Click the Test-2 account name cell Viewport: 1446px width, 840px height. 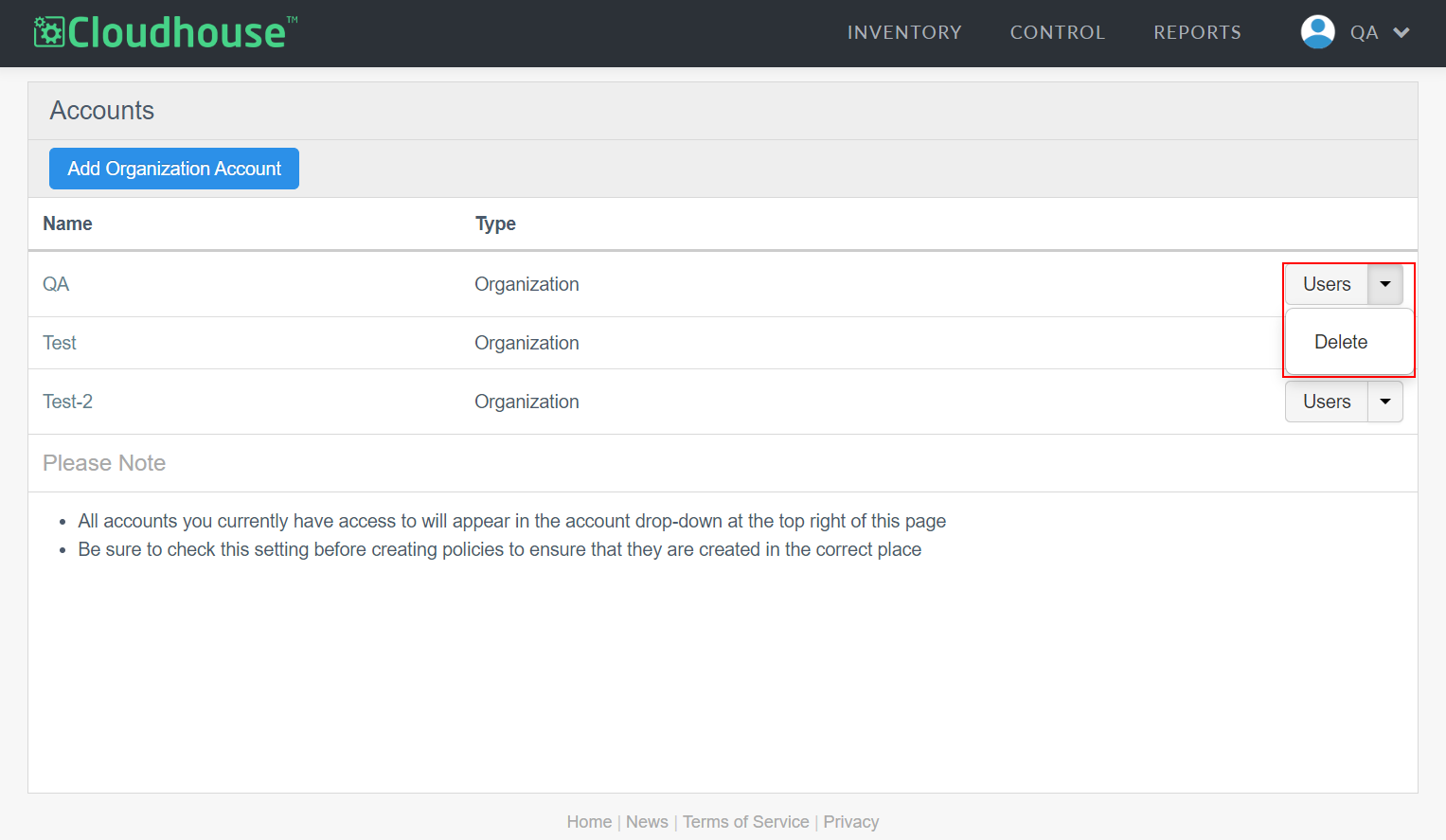[67, 402]
